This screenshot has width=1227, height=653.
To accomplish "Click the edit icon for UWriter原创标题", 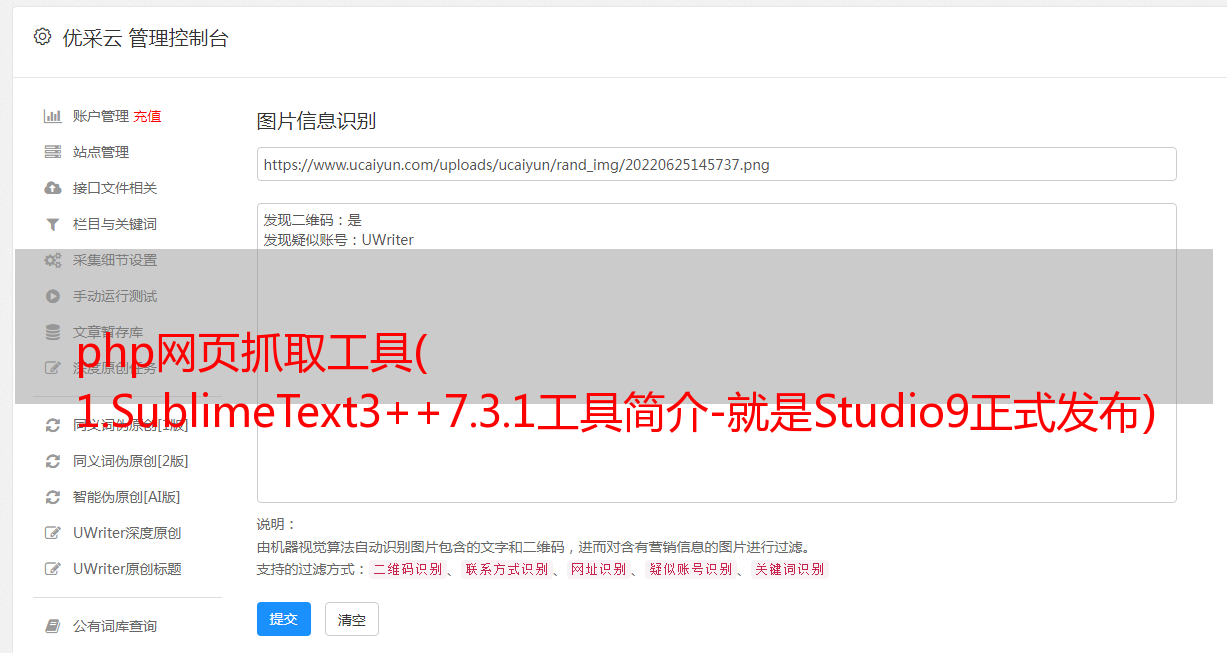I will [53, 569].
